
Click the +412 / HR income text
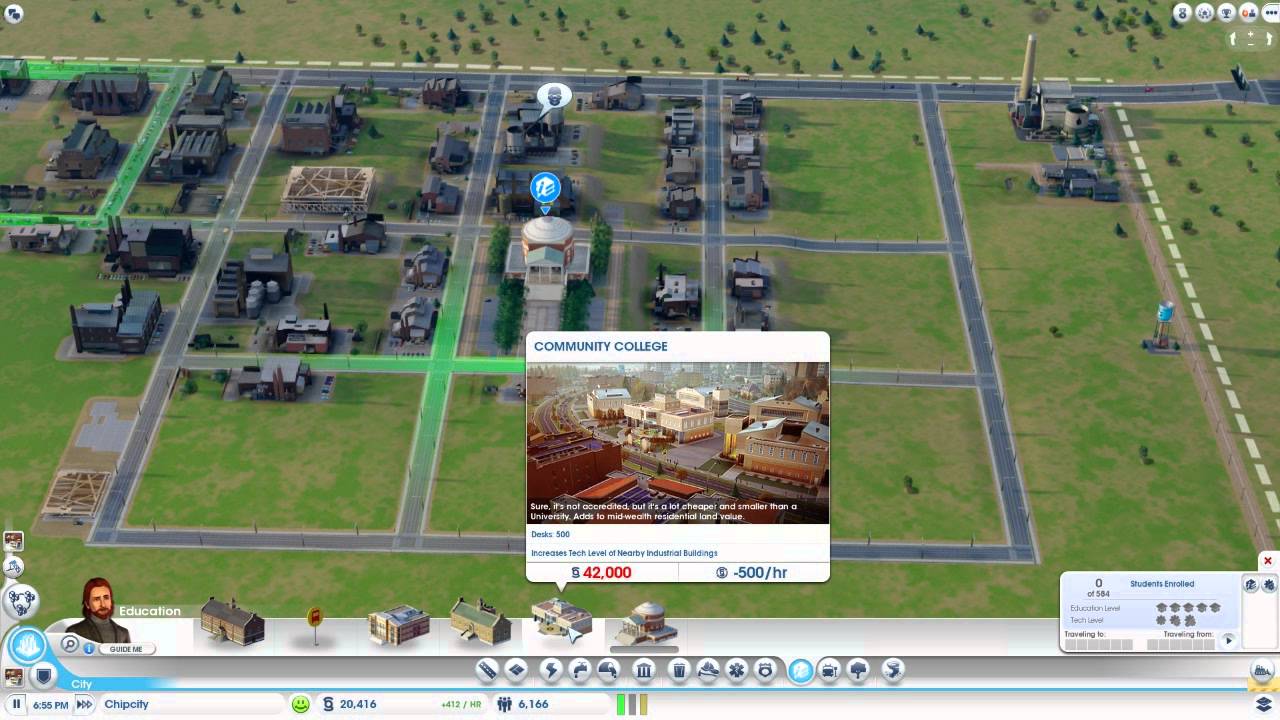coord(461,704)
